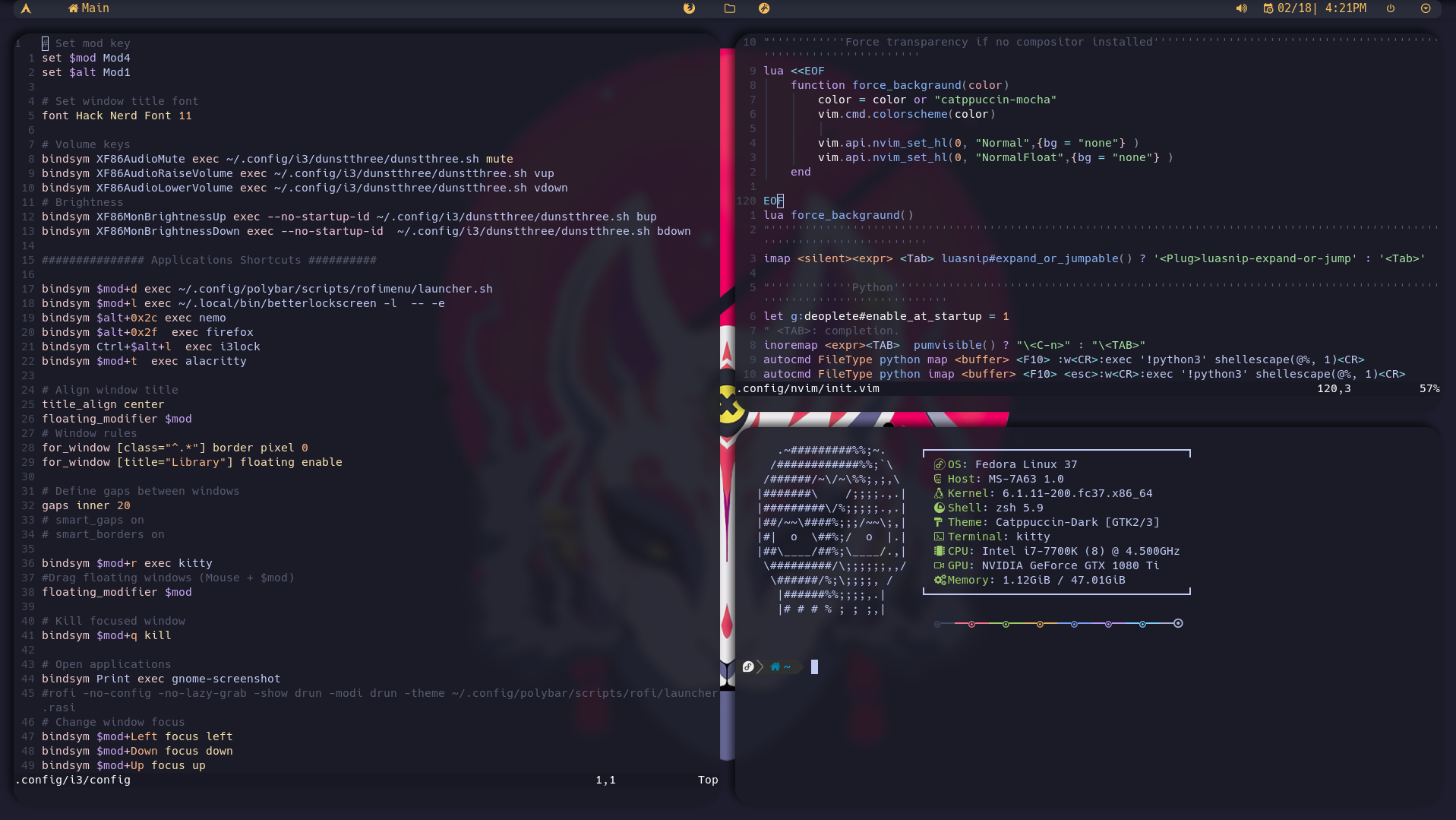This screenshot has width=1456, height=820.
Task: Click 'let g:deoplete#enable_at_startup = 1'
Action: click(886, 316)
